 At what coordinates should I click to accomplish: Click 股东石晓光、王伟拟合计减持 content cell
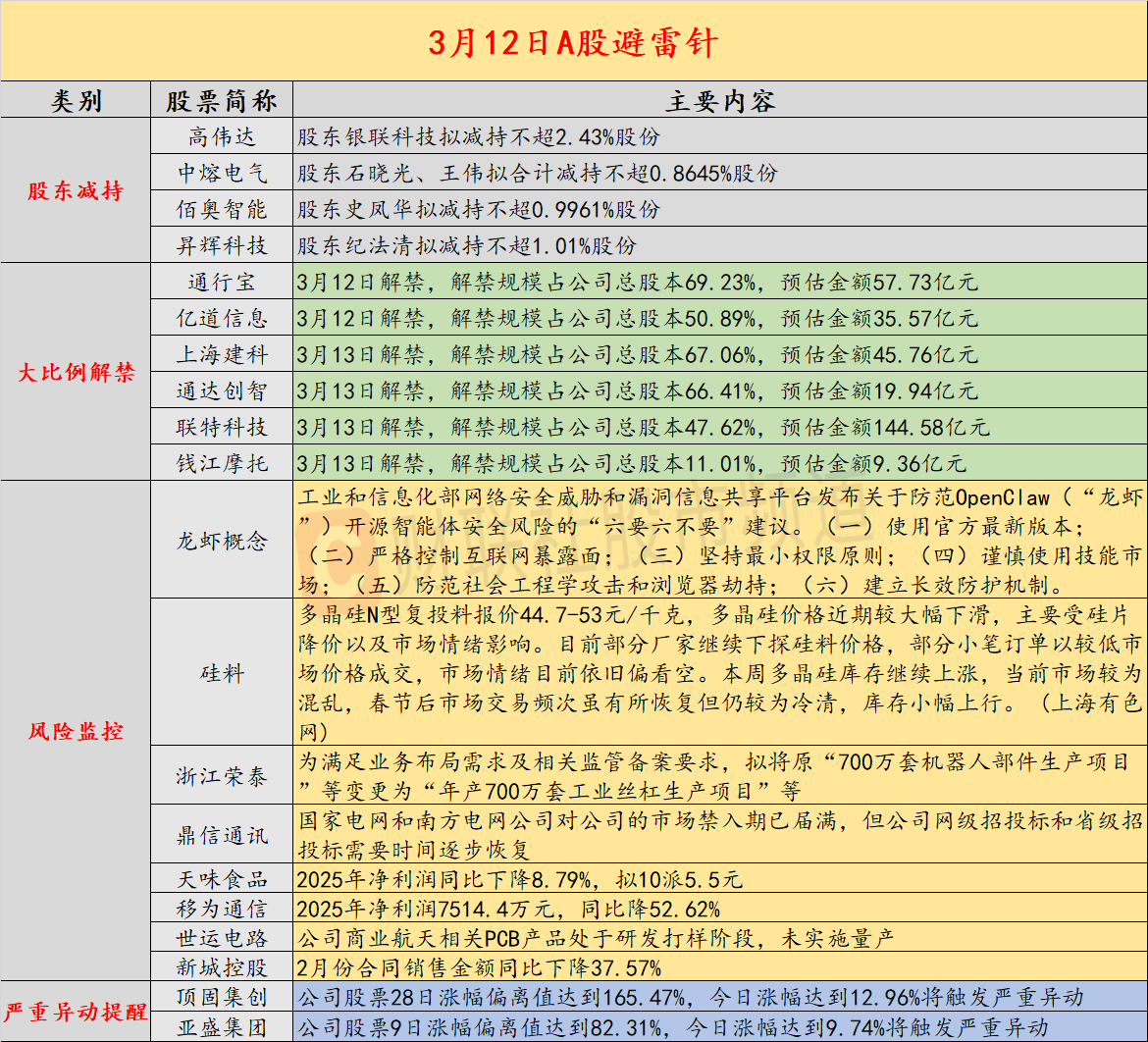[720, 173]
